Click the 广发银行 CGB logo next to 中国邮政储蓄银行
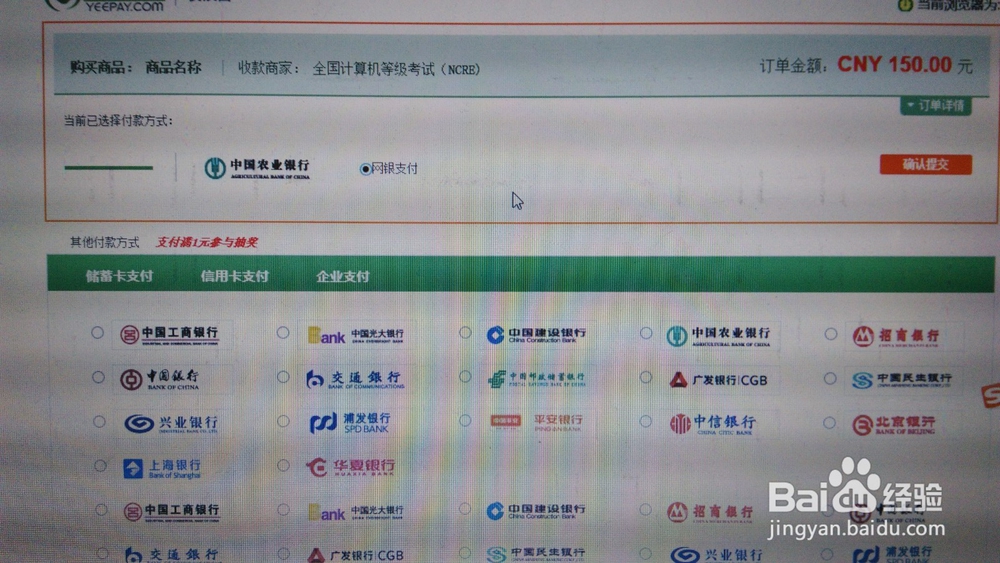This screenshot has width=1000, height=563. pos(718,381)
